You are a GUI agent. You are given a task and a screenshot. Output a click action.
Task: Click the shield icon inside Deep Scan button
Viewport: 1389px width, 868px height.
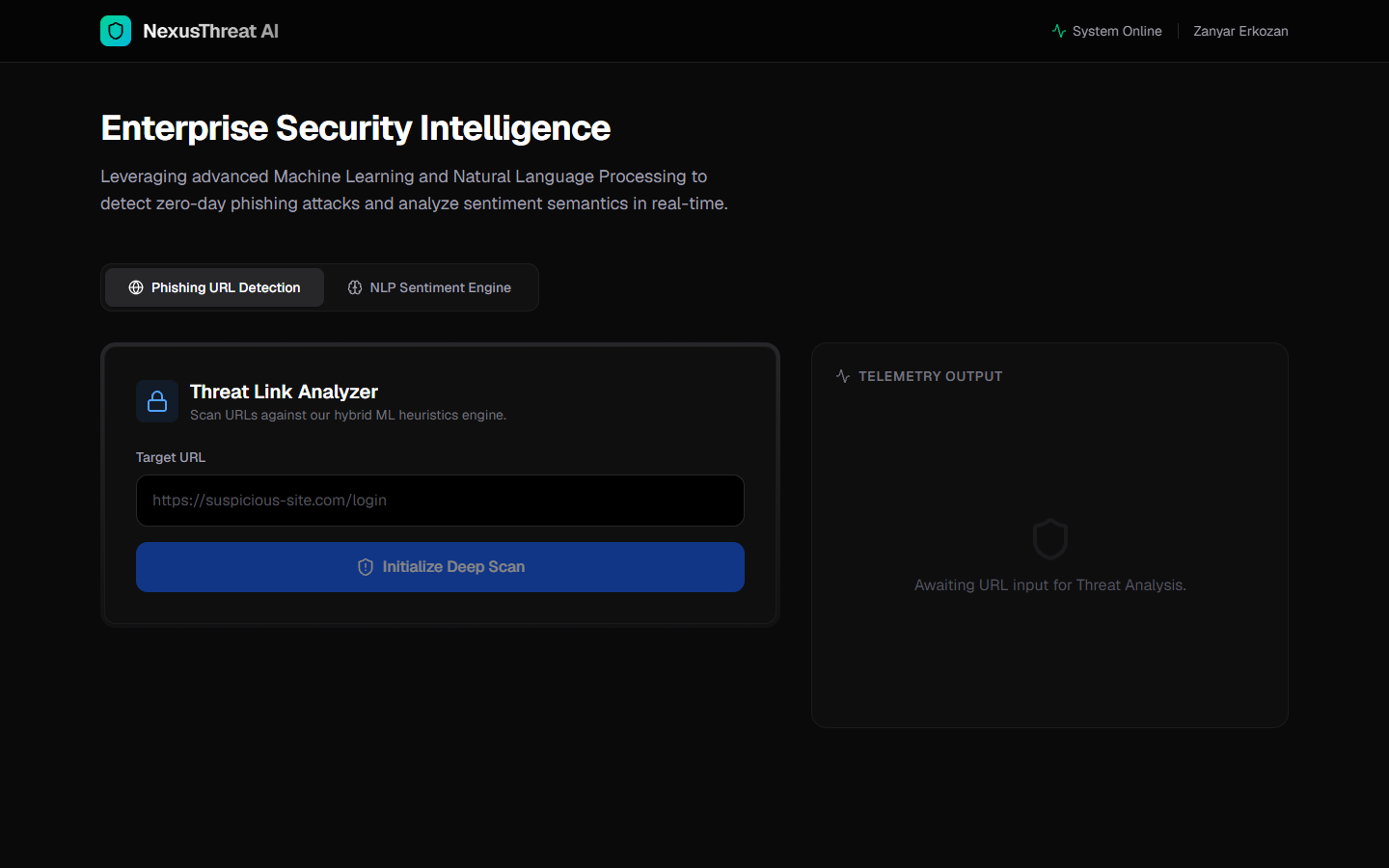pos(366,567)
